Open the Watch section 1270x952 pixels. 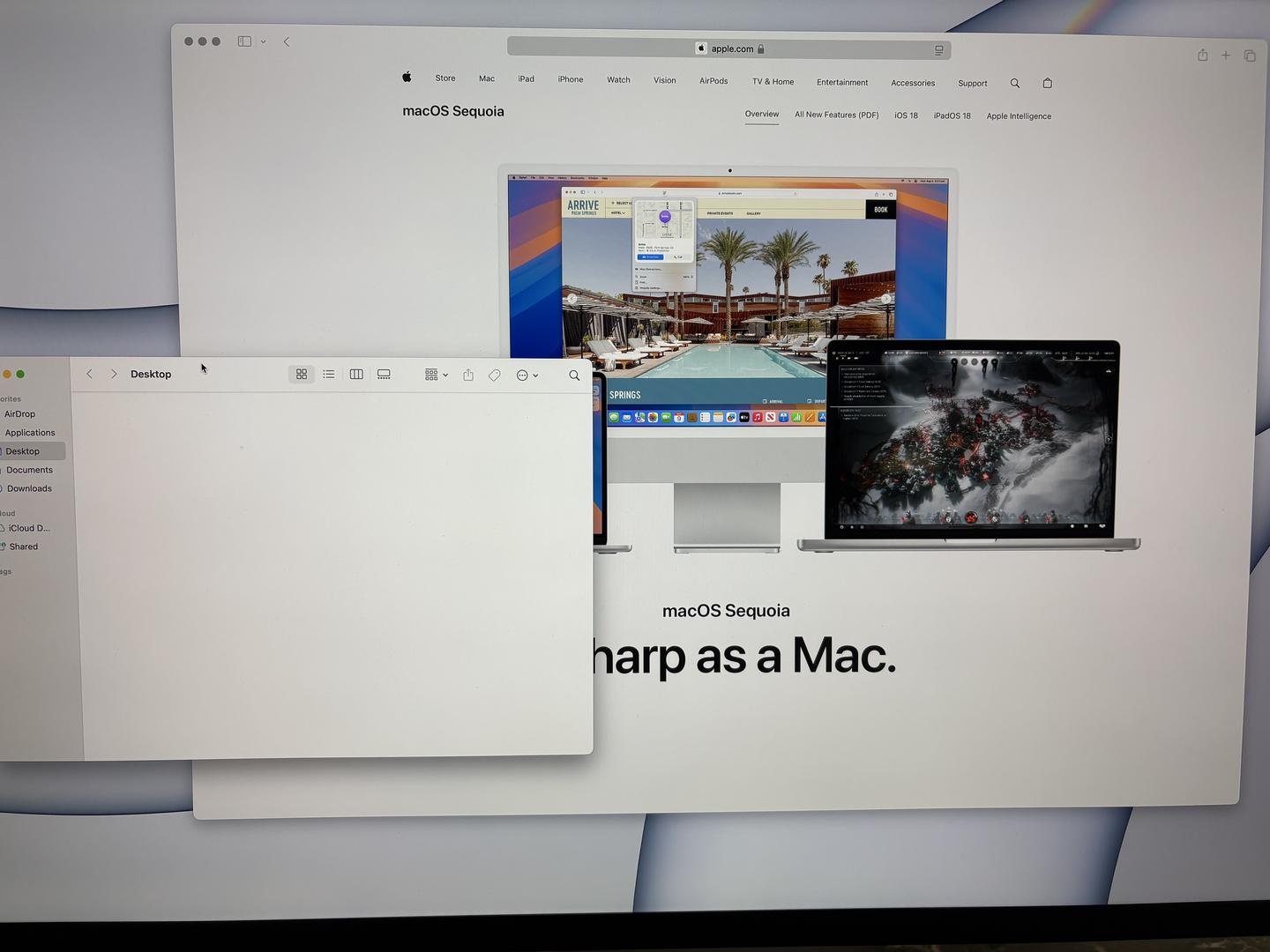click(618, 80)
